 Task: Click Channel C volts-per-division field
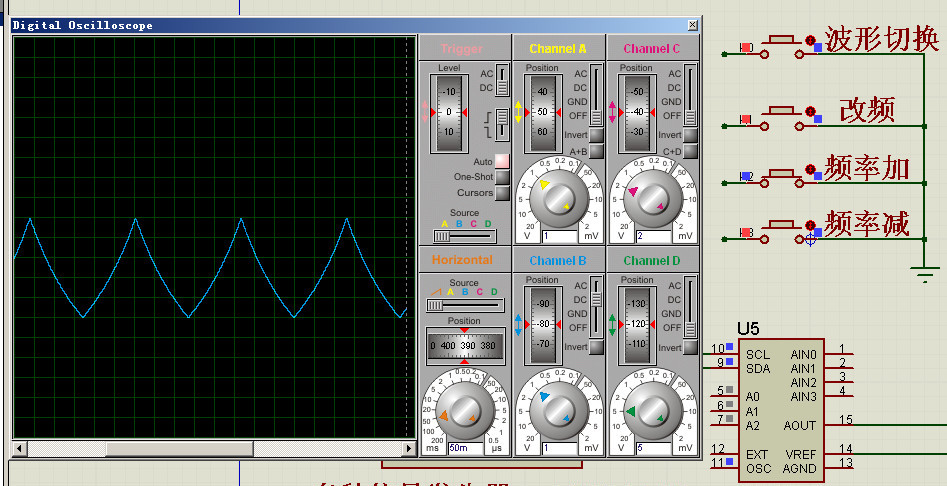point(653,236)
